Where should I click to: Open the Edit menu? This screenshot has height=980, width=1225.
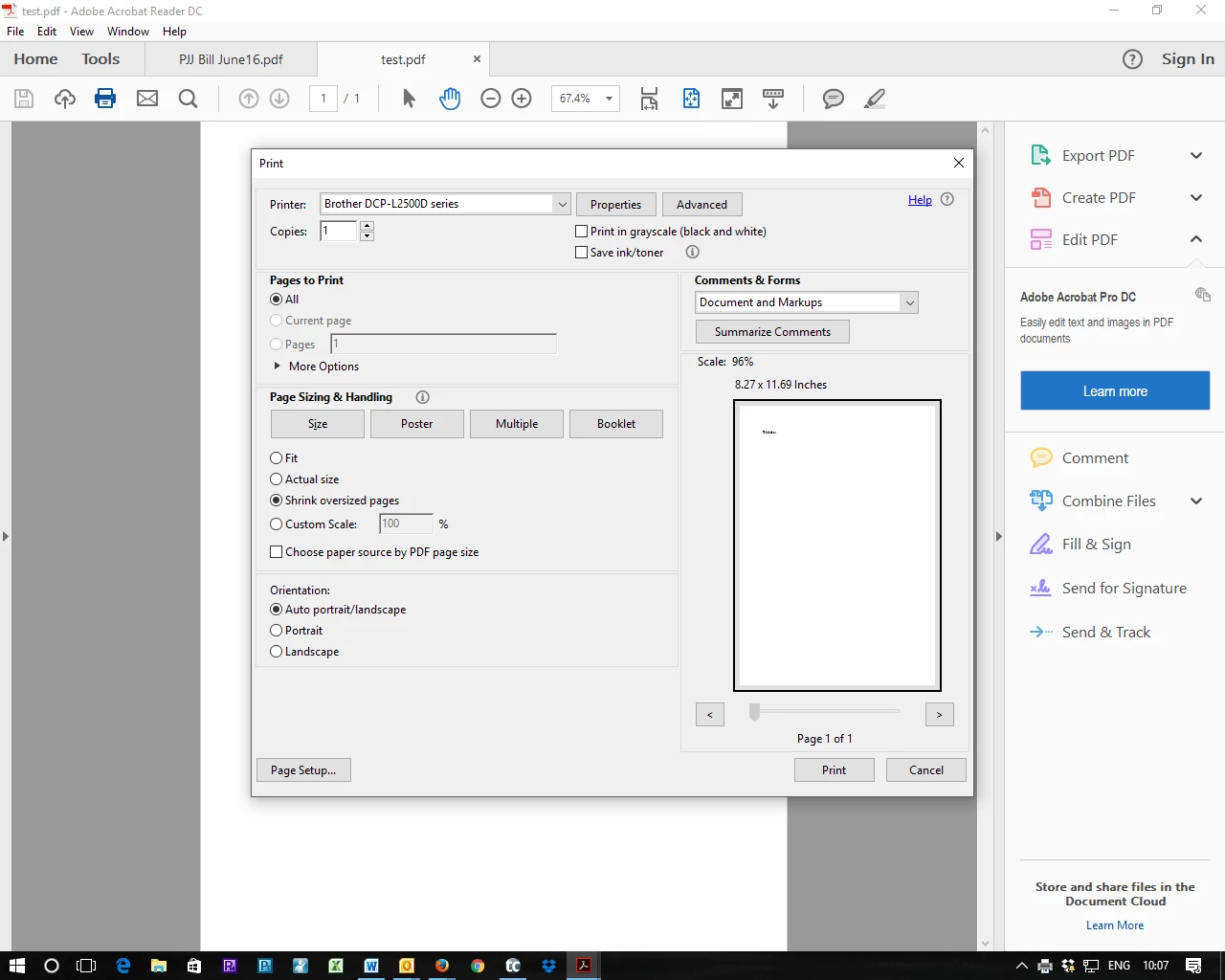click(47, 32)
